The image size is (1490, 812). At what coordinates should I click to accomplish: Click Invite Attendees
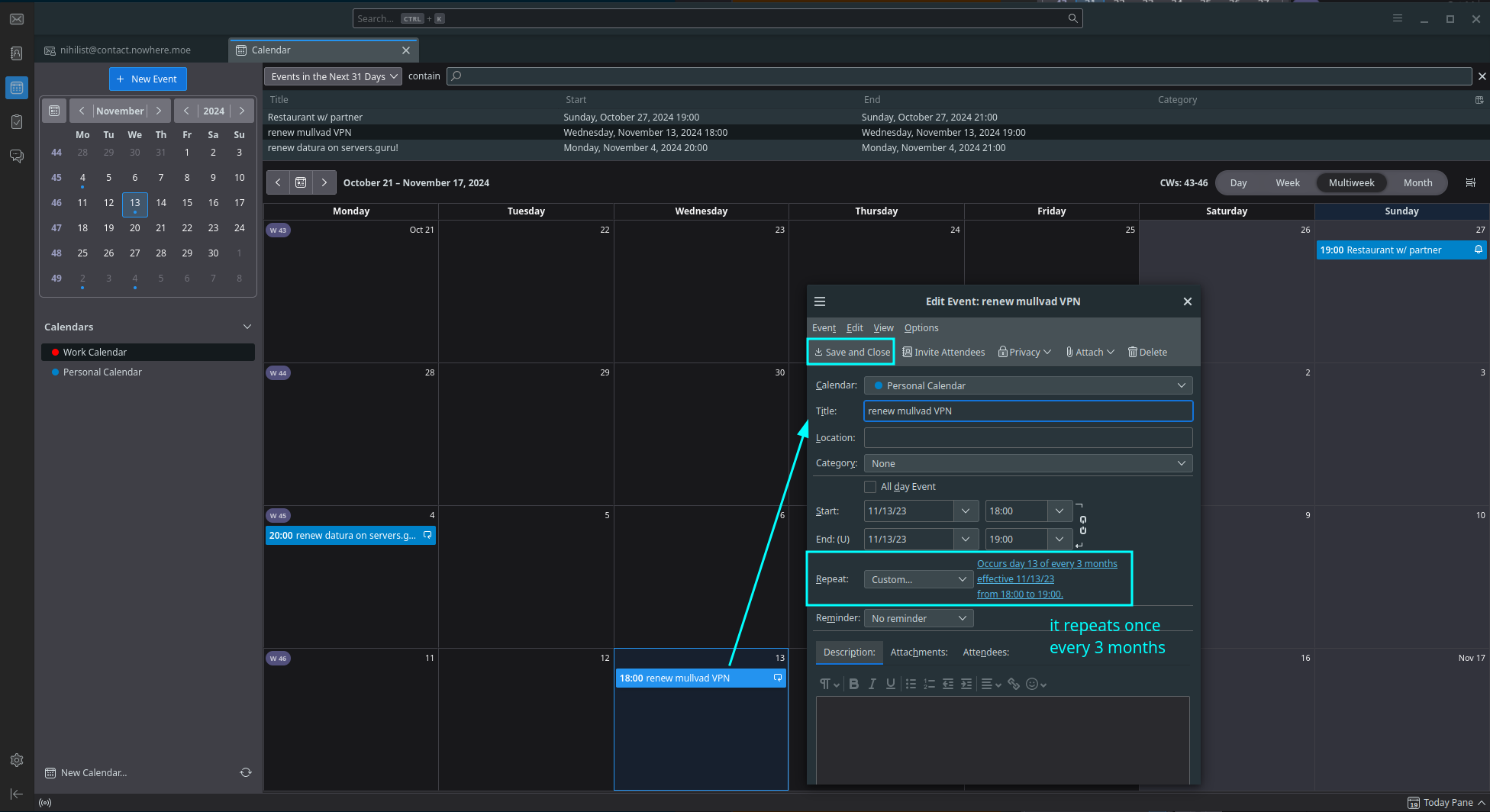(x=943, y=352)
